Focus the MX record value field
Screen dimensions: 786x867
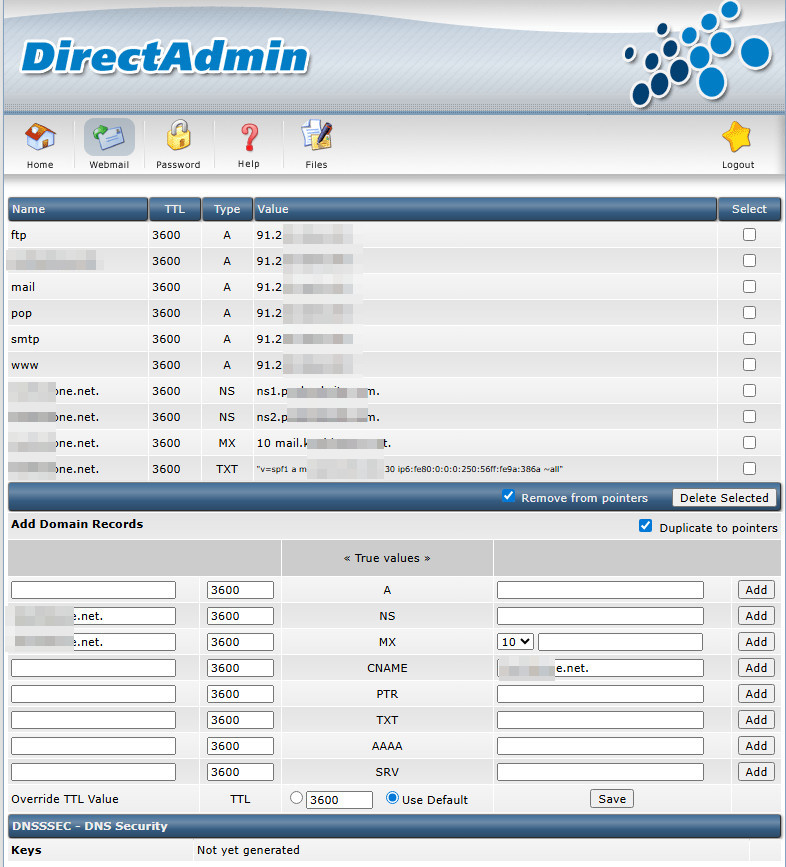click(x=620, y=642)
